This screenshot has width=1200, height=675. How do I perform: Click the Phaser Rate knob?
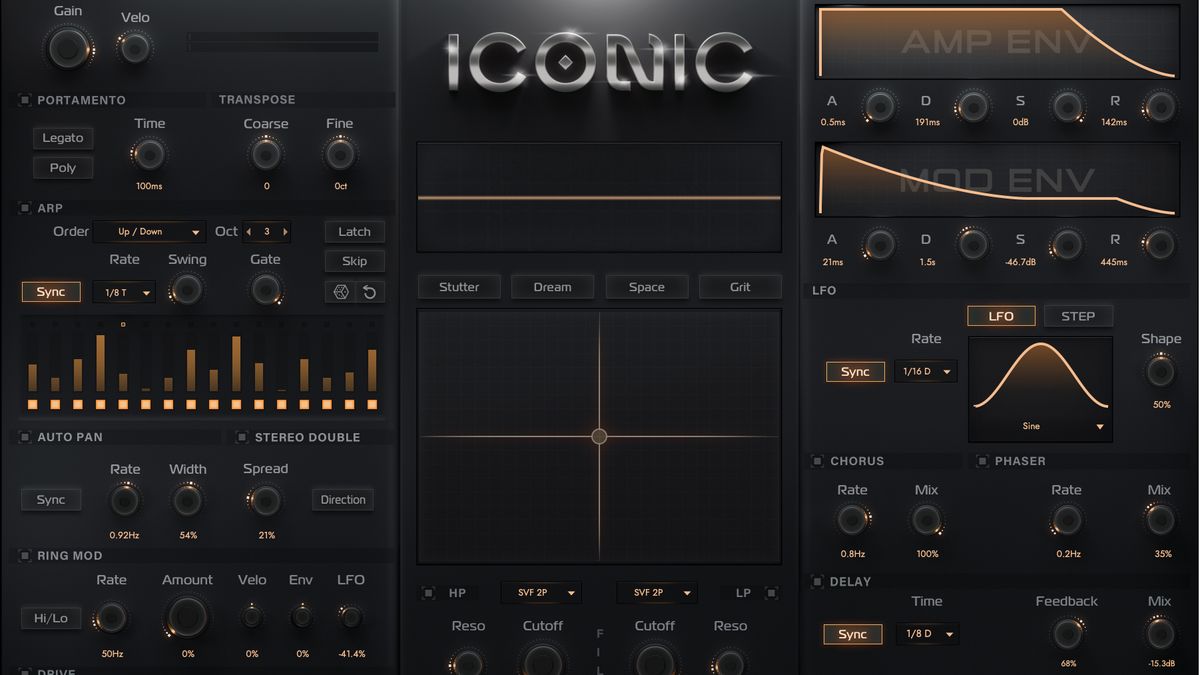(x=1067, y=520)
